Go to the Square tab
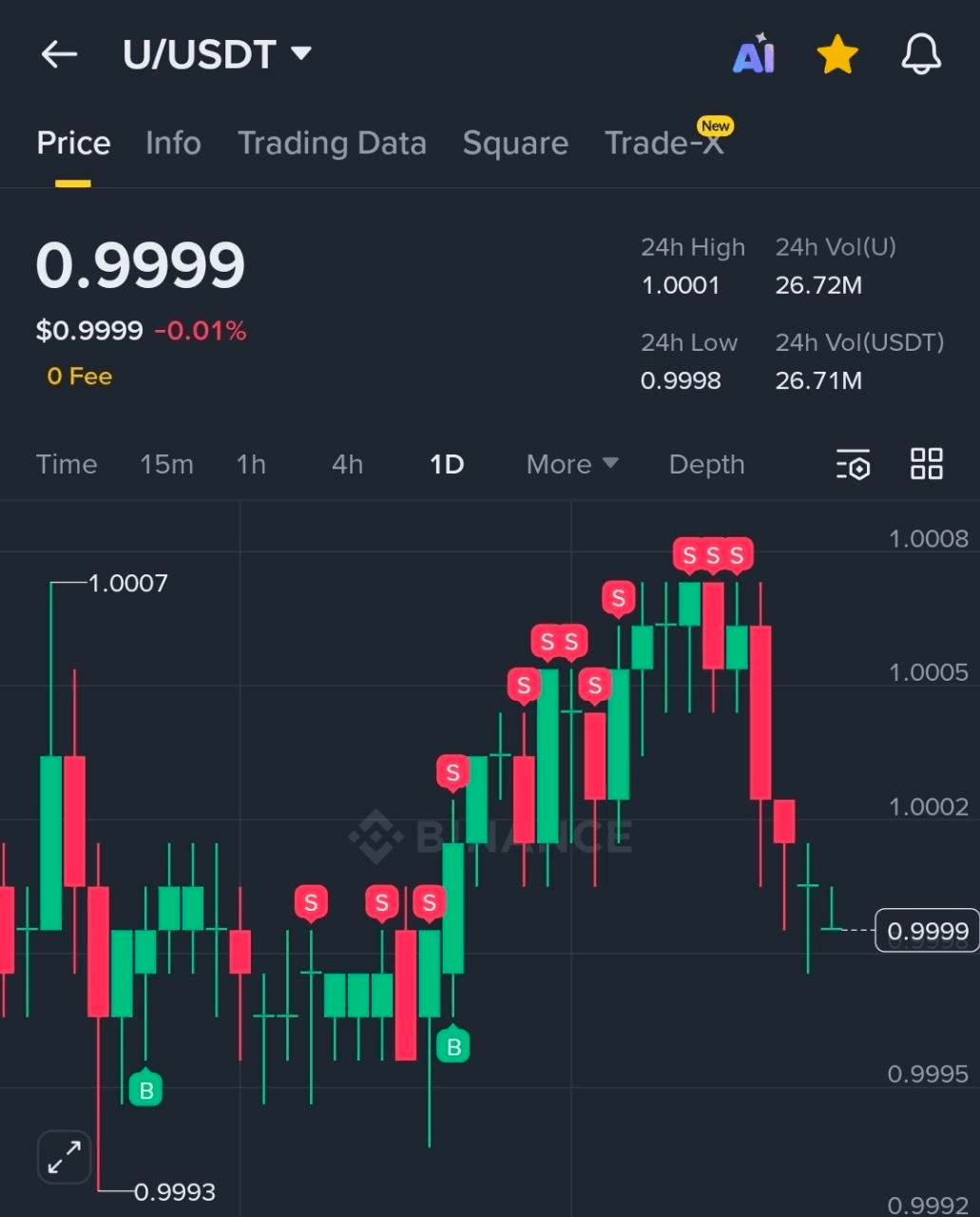980x1217 pixels. [x=515, y=144]
